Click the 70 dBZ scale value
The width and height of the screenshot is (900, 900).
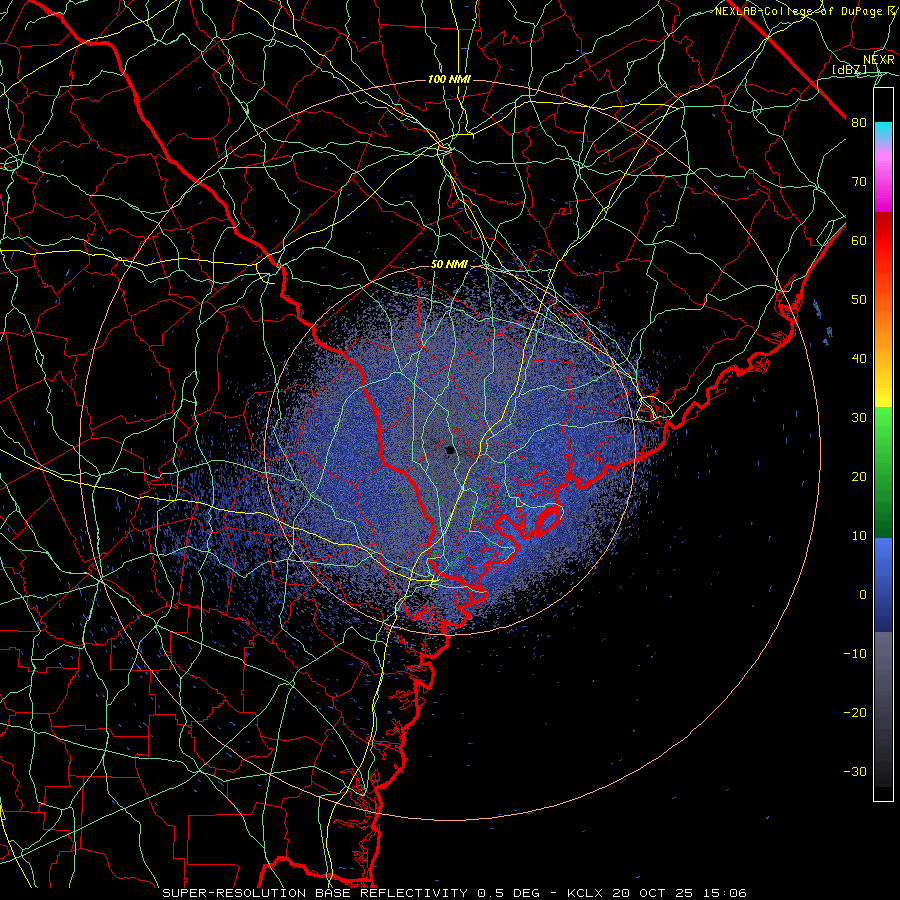[x=859, y=182]
